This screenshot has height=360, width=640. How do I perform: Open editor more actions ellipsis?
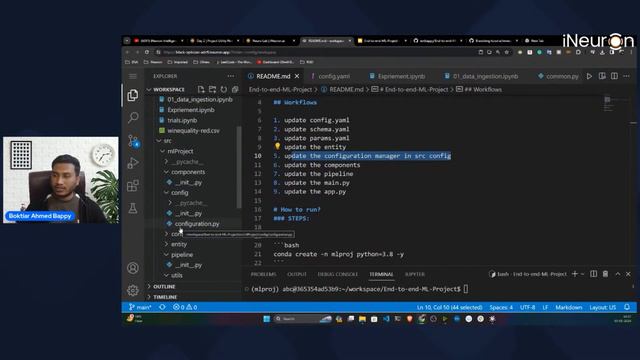click(x=627, y=76)
